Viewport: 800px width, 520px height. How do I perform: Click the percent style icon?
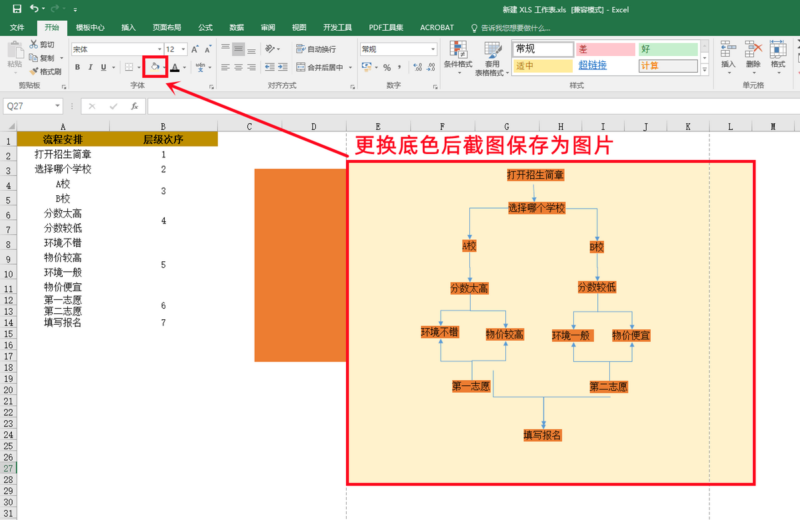[387, 67]
